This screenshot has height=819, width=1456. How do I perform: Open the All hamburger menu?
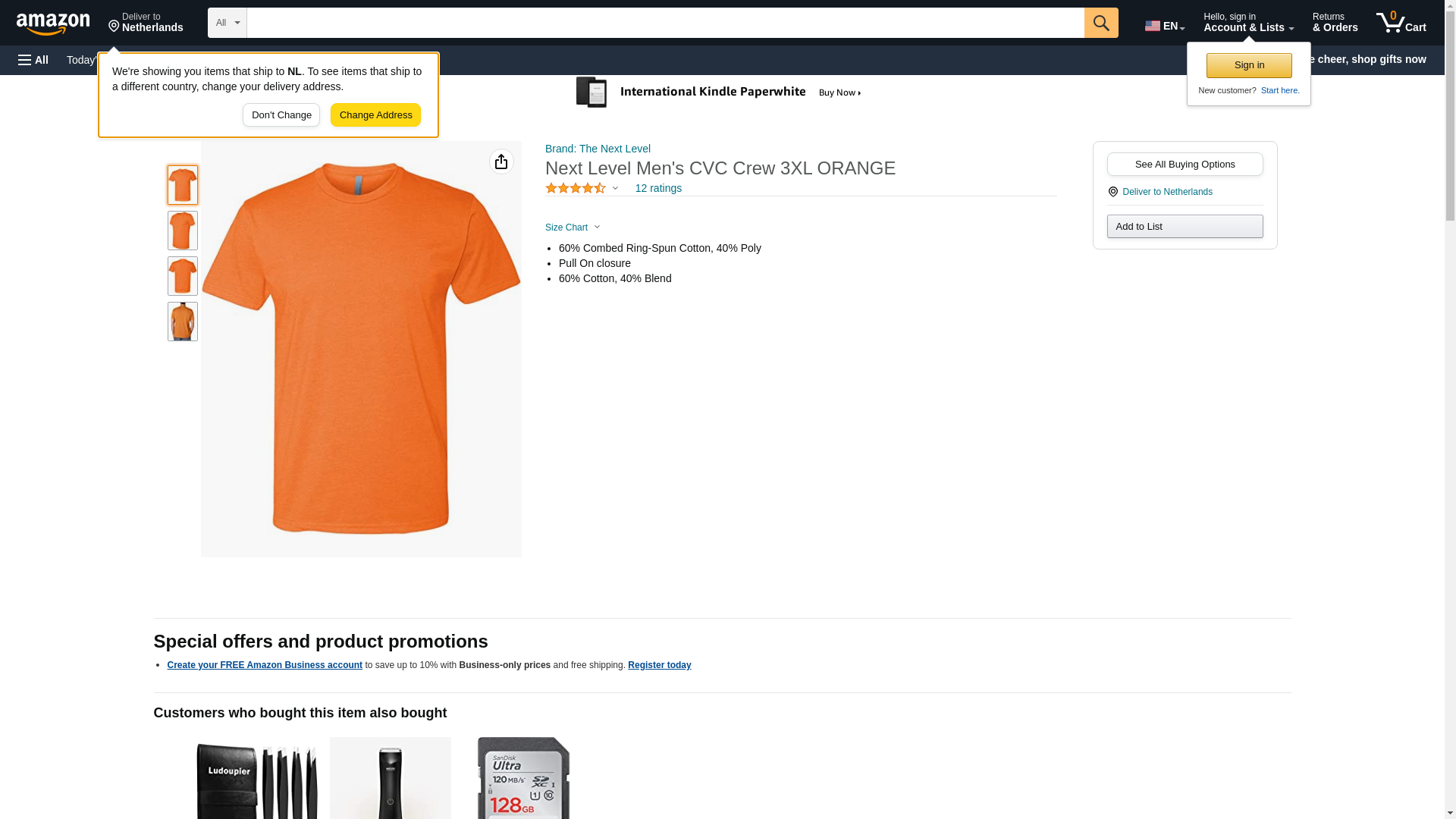[33, 60]
